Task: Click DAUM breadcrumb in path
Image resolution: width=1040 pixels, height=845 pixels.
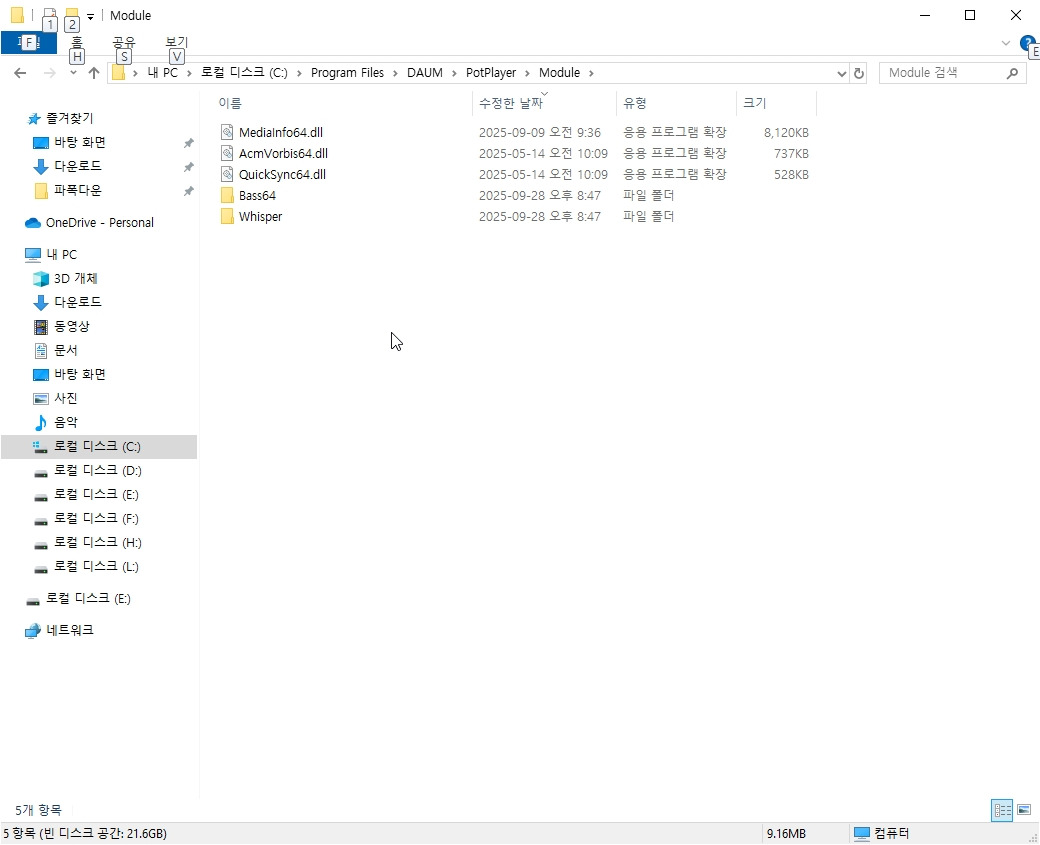Action: point(424,73)
